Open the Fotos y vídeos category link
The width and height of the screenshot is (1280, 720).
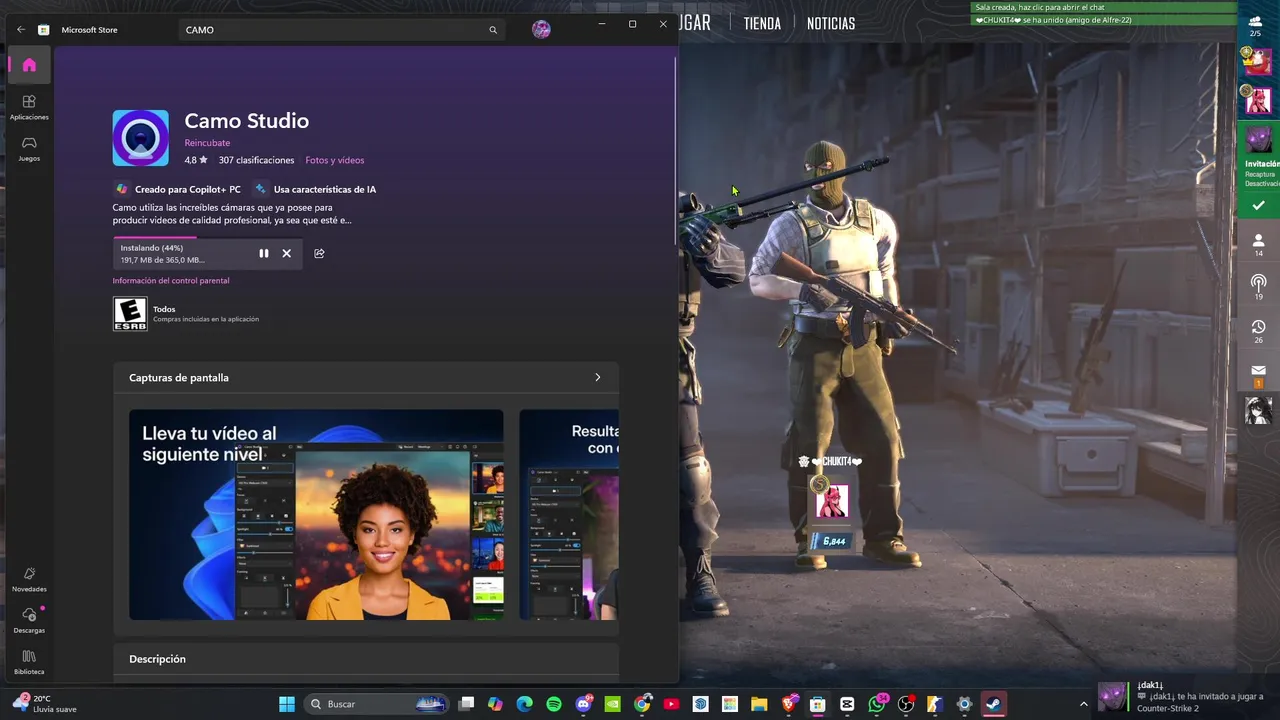335,160
